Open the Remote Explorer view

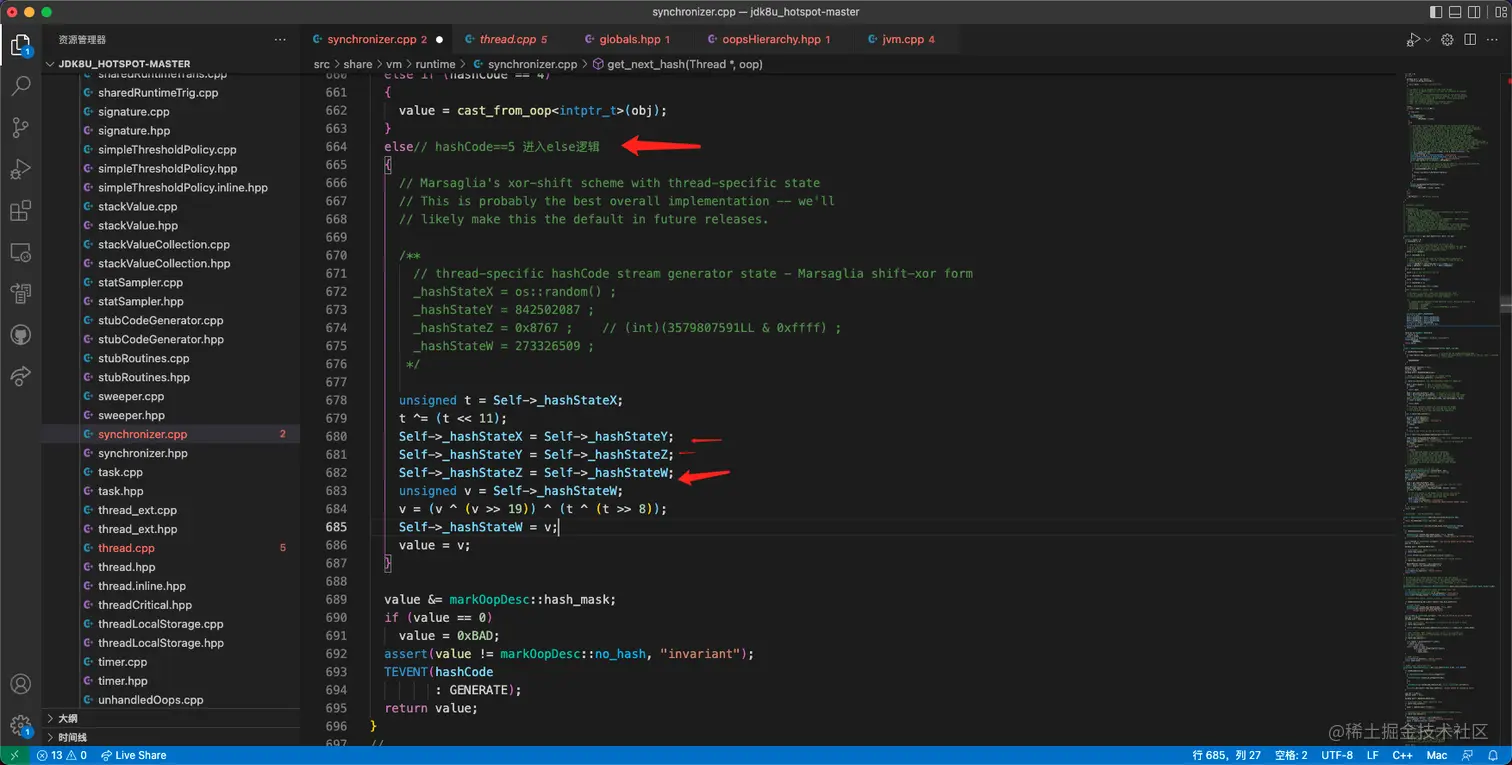pyautogui.click(x=20, y=252)
